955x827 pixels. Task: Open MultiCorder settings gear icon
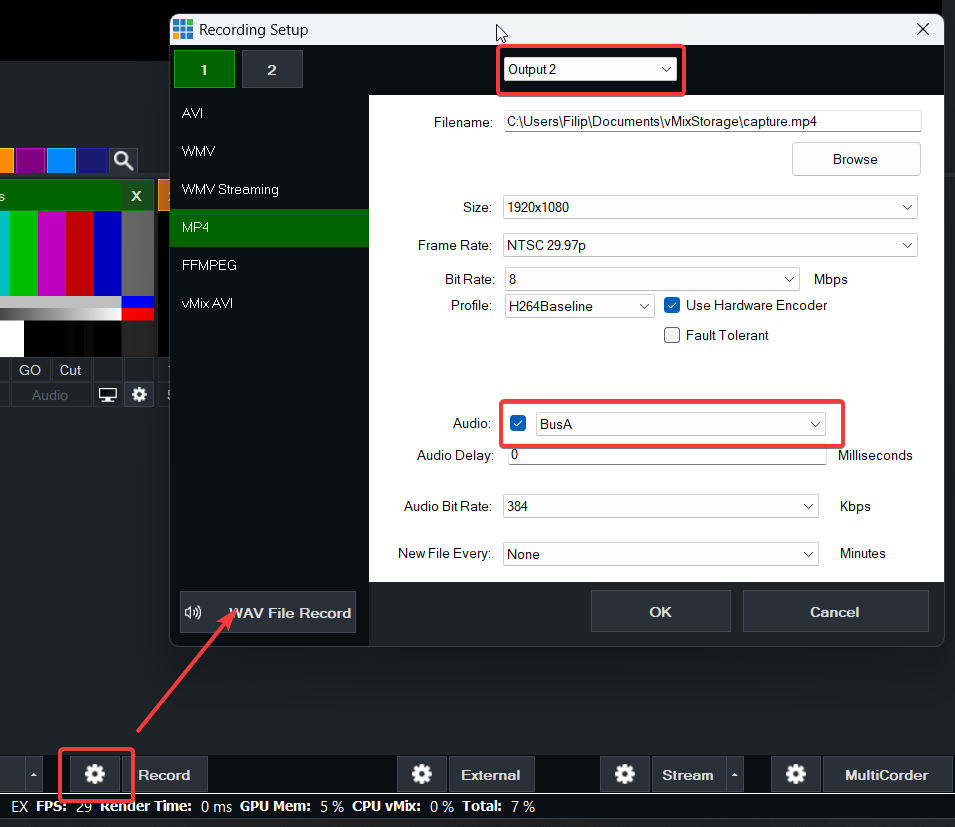(795, 775)
